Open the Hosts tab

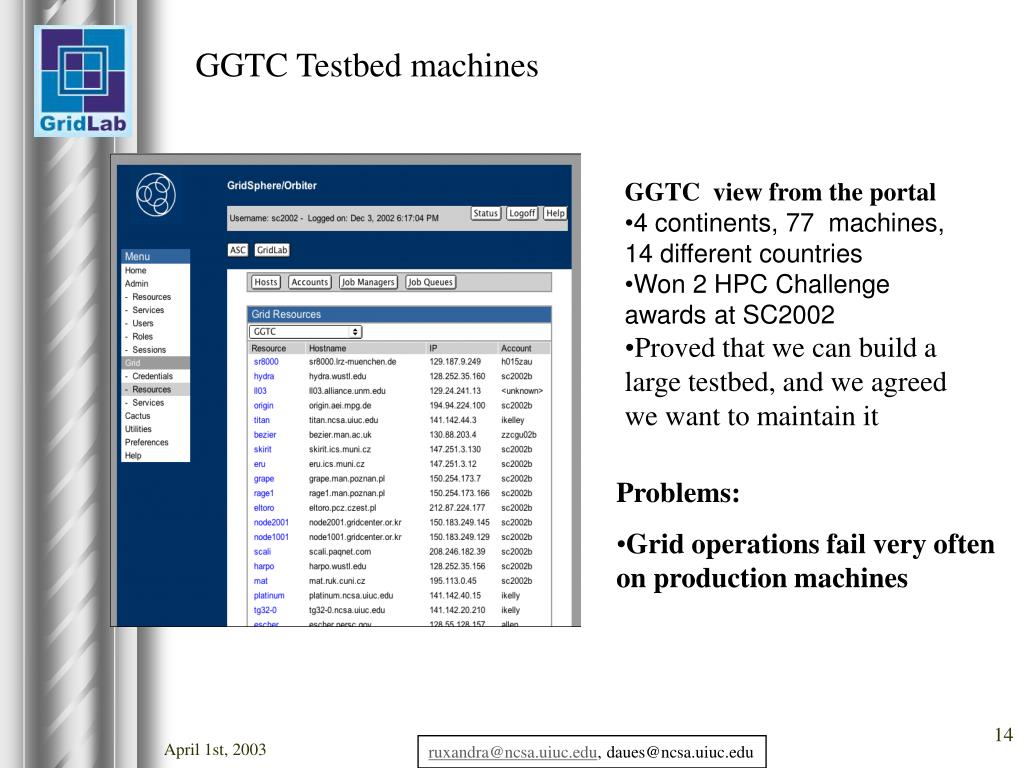266,282
